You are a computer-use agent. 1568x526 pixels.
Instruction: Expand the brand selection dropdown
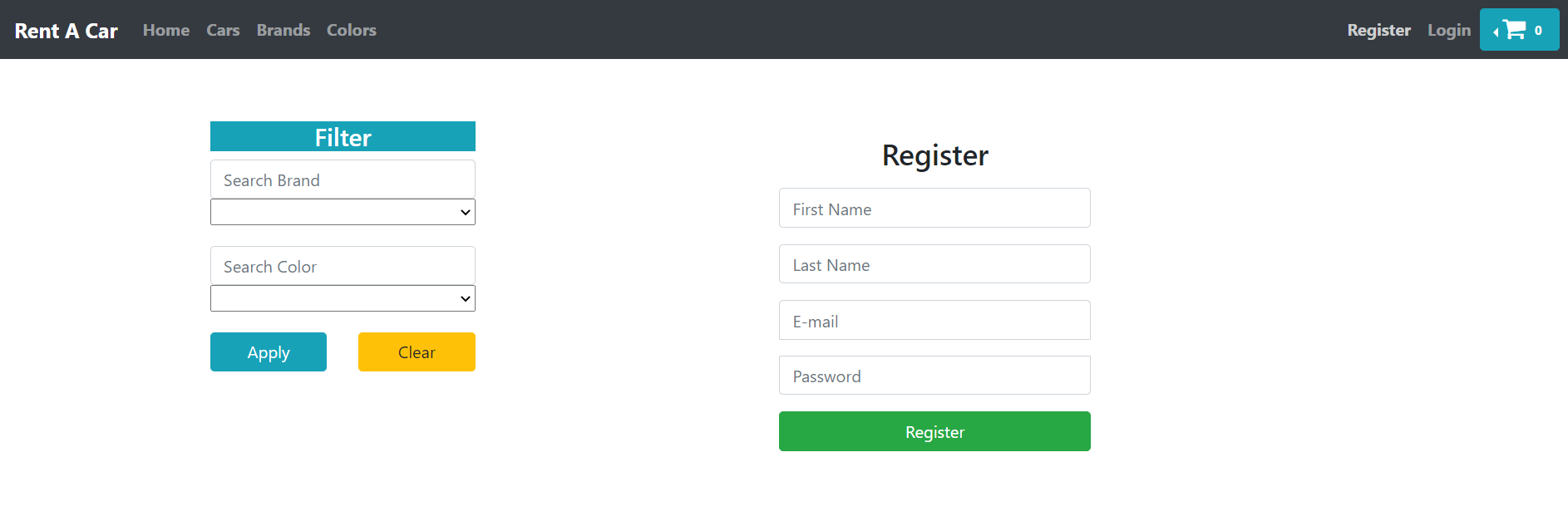coord(343,212)
